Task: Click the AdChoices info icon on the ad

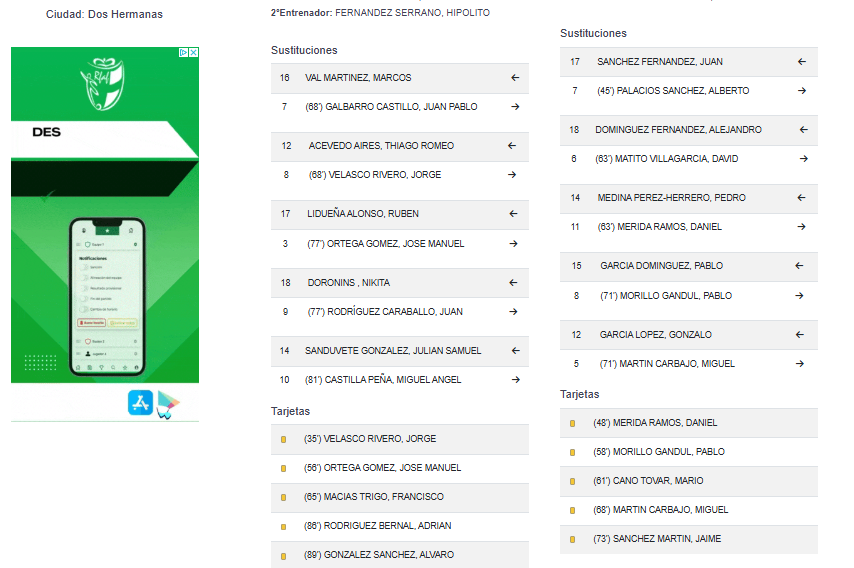Action: click(184, 52)
